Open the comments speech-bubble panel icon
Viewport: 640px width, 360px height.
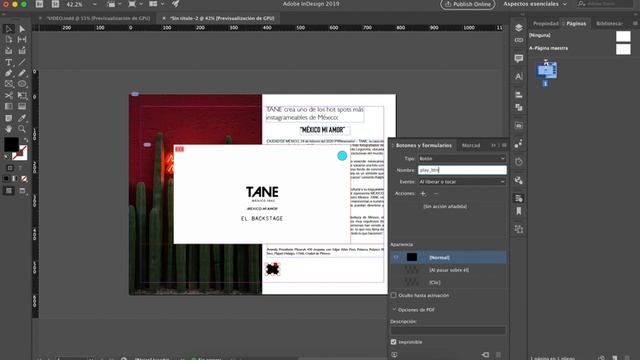[519, 58]
